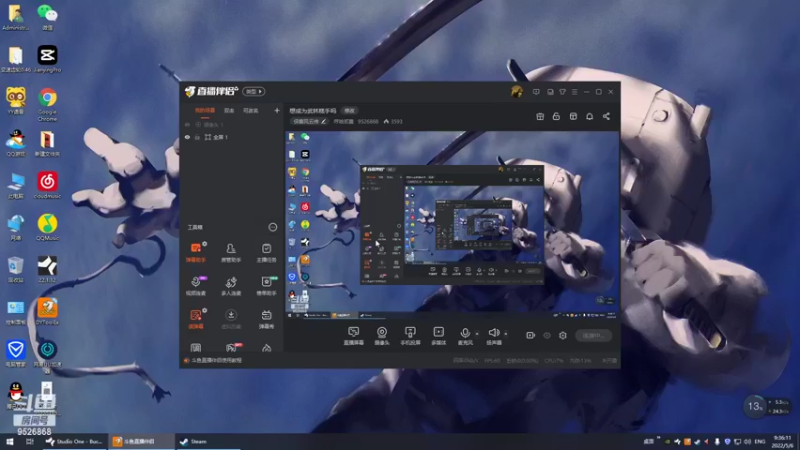The image size is (800, 450).
Task: Open 主播任务 tool
Action: pos(266,253)
